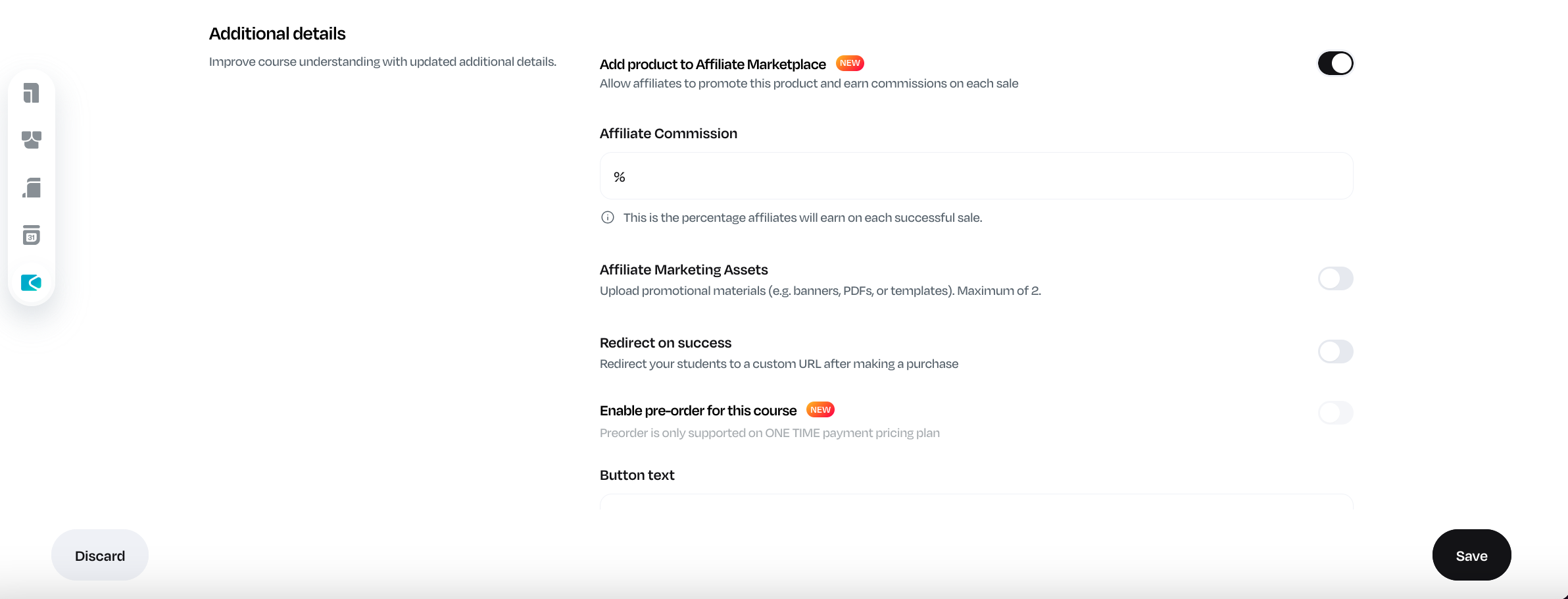The height and width of the screenshot is (599, 1568).
Task: Click the info icon below Affiliate Commission
Action: (608, 217)
